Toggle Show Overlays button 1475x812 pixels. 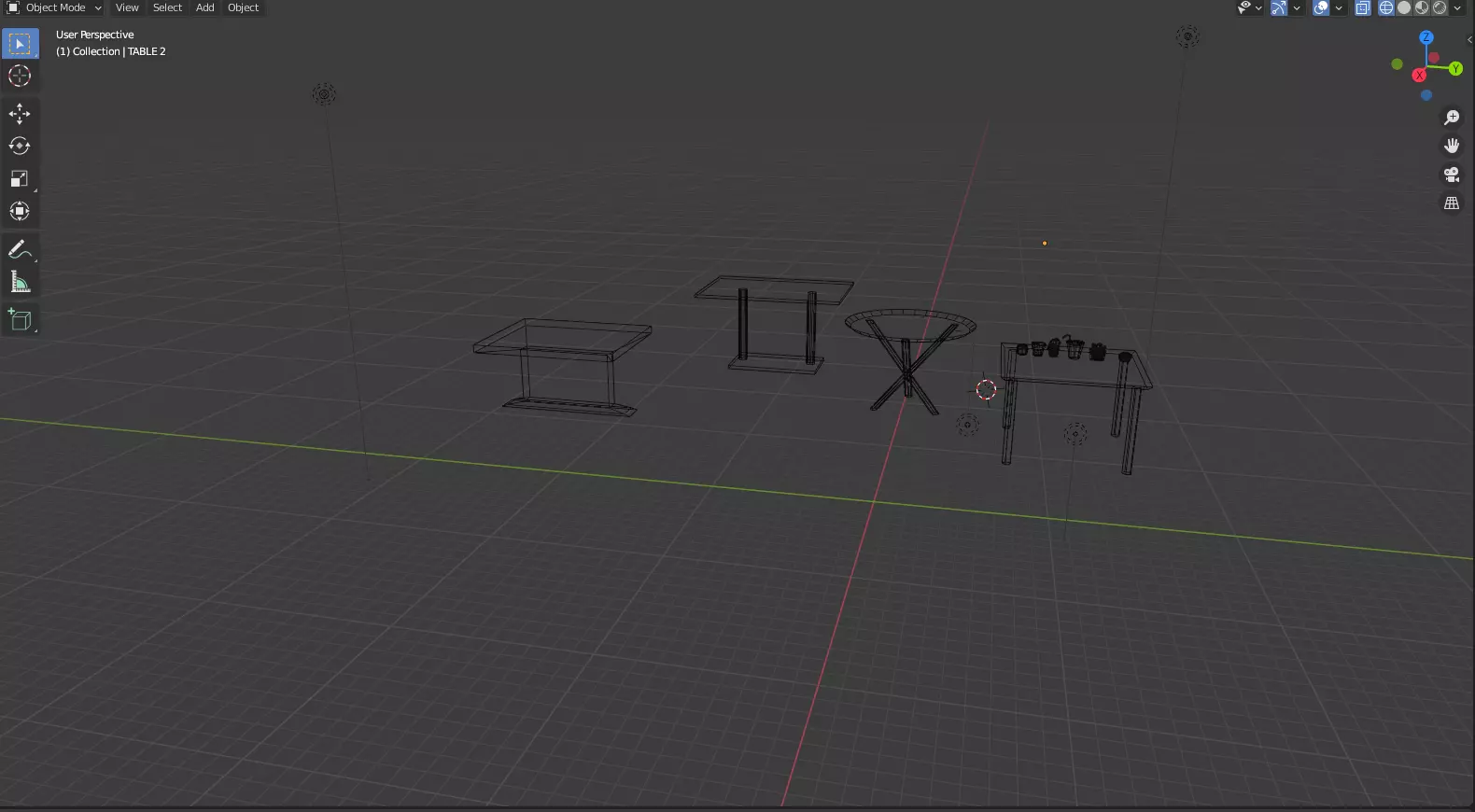[x=1321, y=7]
